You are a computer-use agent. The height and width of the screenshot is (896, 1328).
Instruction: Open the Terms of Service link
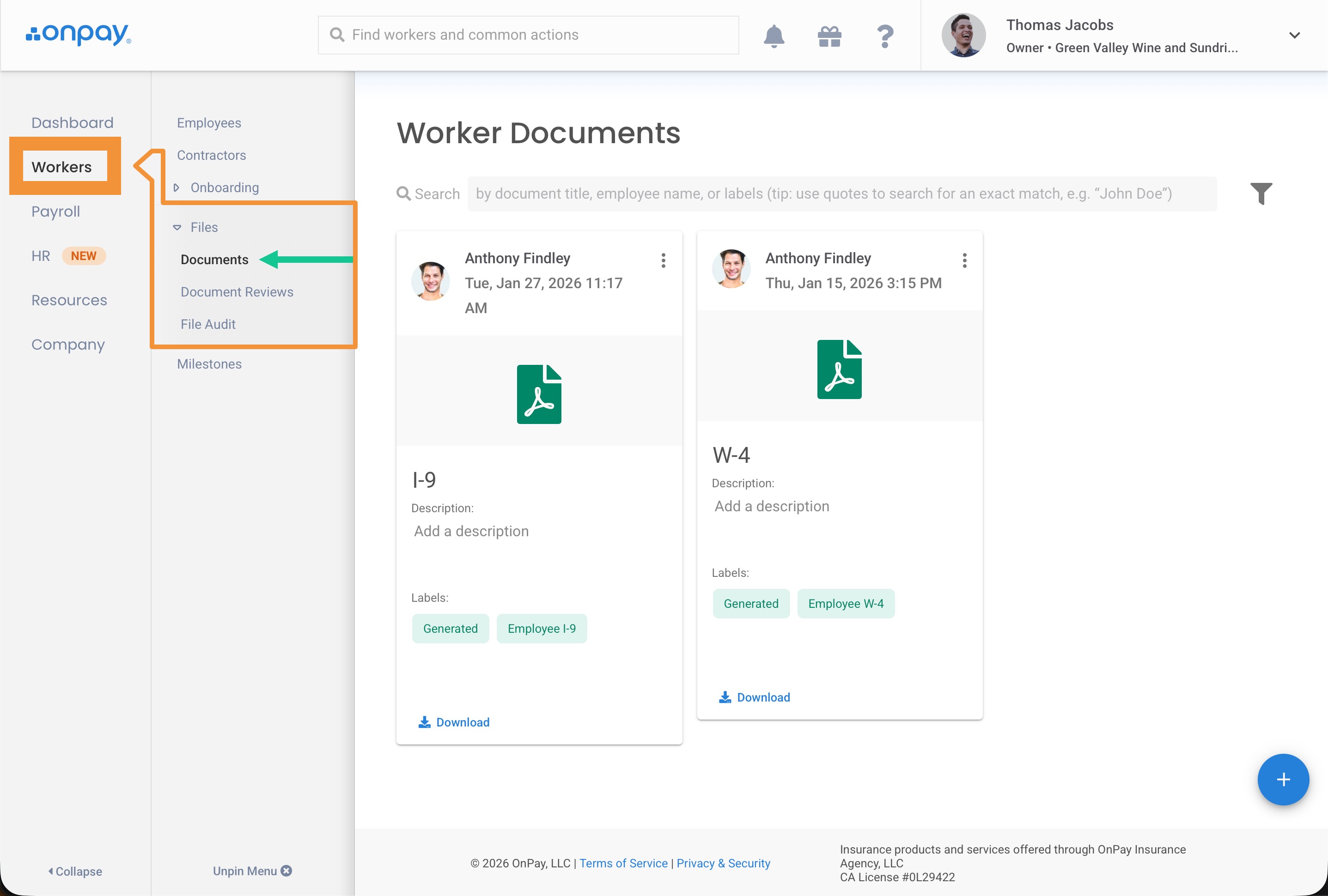pyautogui.click(x=623, y=863)
